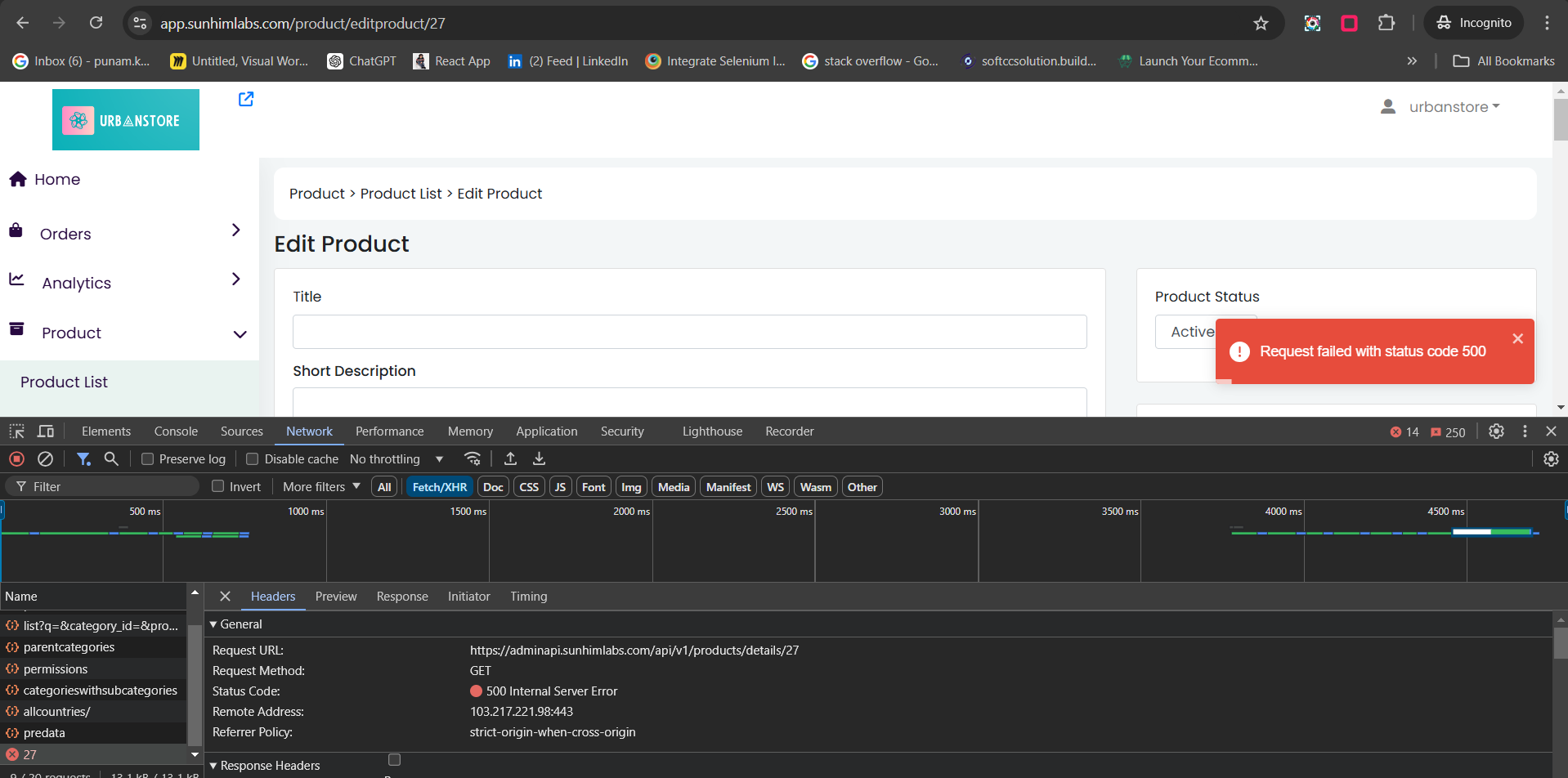Show the hidden bookmarks overflow chevron
Viewport: 1568px width, 778px height.
click(x=1412, y=61)
